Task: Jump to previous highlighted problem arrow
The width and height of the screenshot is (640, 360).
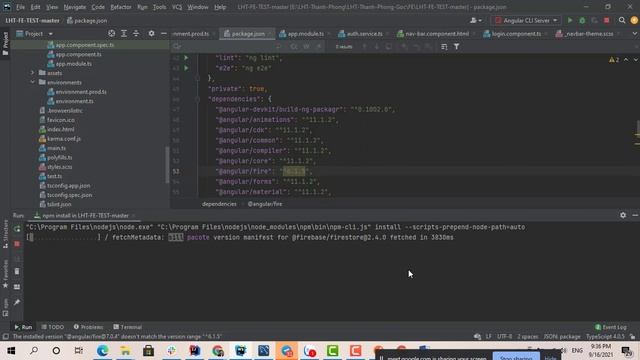Action: (x=626, y=60)
